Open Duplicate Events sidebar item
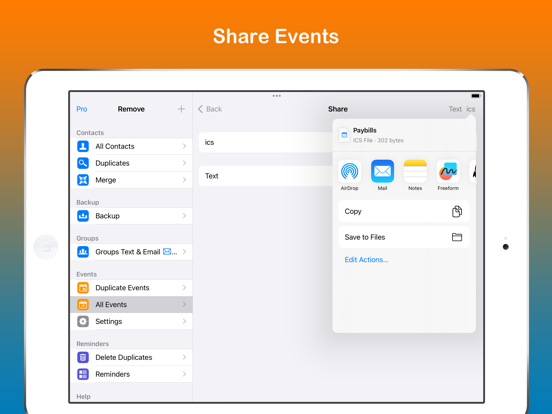 point(132,288)
